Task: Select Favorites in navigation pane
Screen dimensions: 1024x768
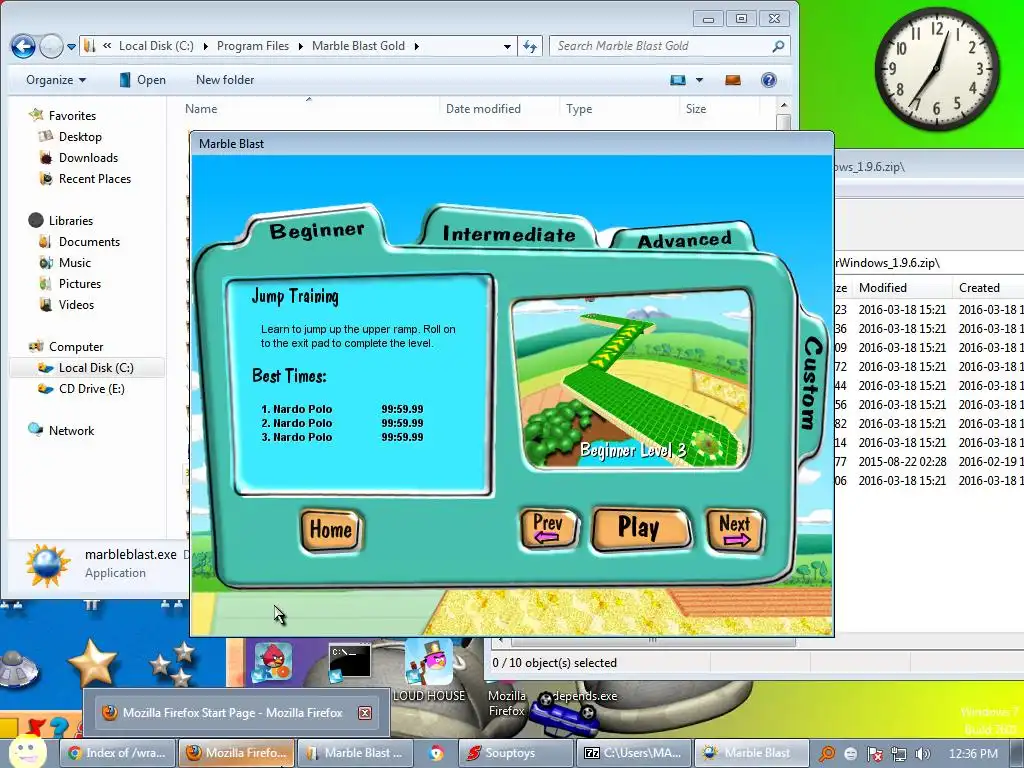Action: [72, 116]
